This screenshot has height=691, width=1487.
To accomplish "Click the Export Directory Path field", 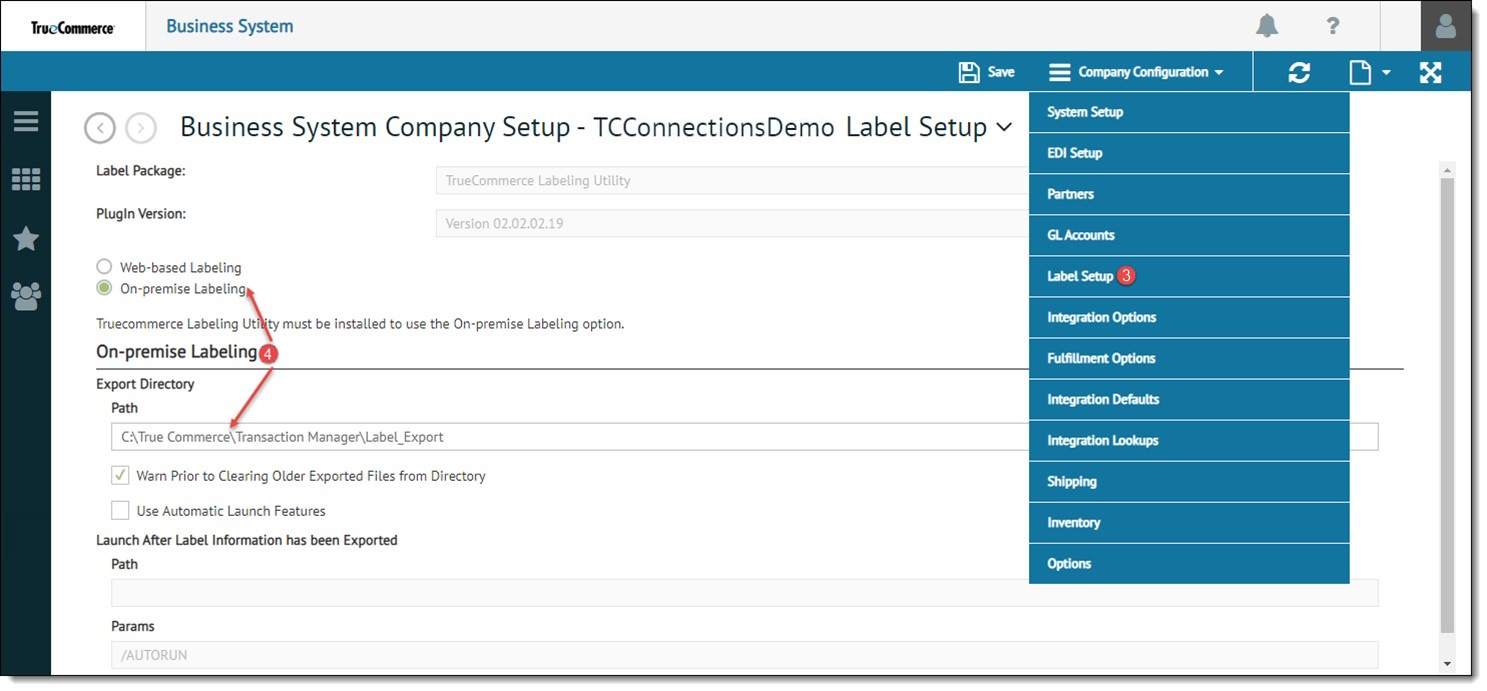I will pyautogui.click(x=745, y=437).
